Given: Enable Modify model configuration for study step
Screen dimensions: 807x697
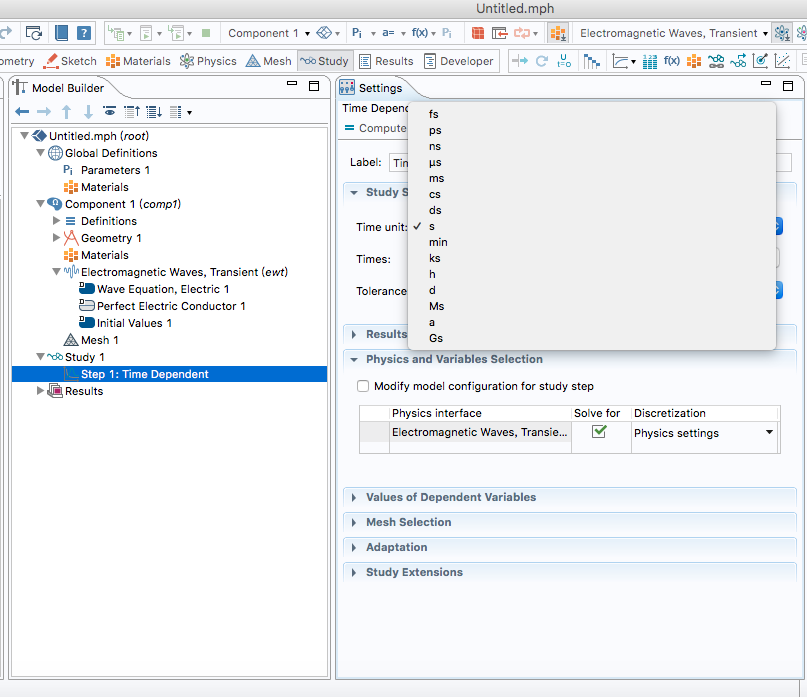Looking at the screenshot, I should coord(363,386).
